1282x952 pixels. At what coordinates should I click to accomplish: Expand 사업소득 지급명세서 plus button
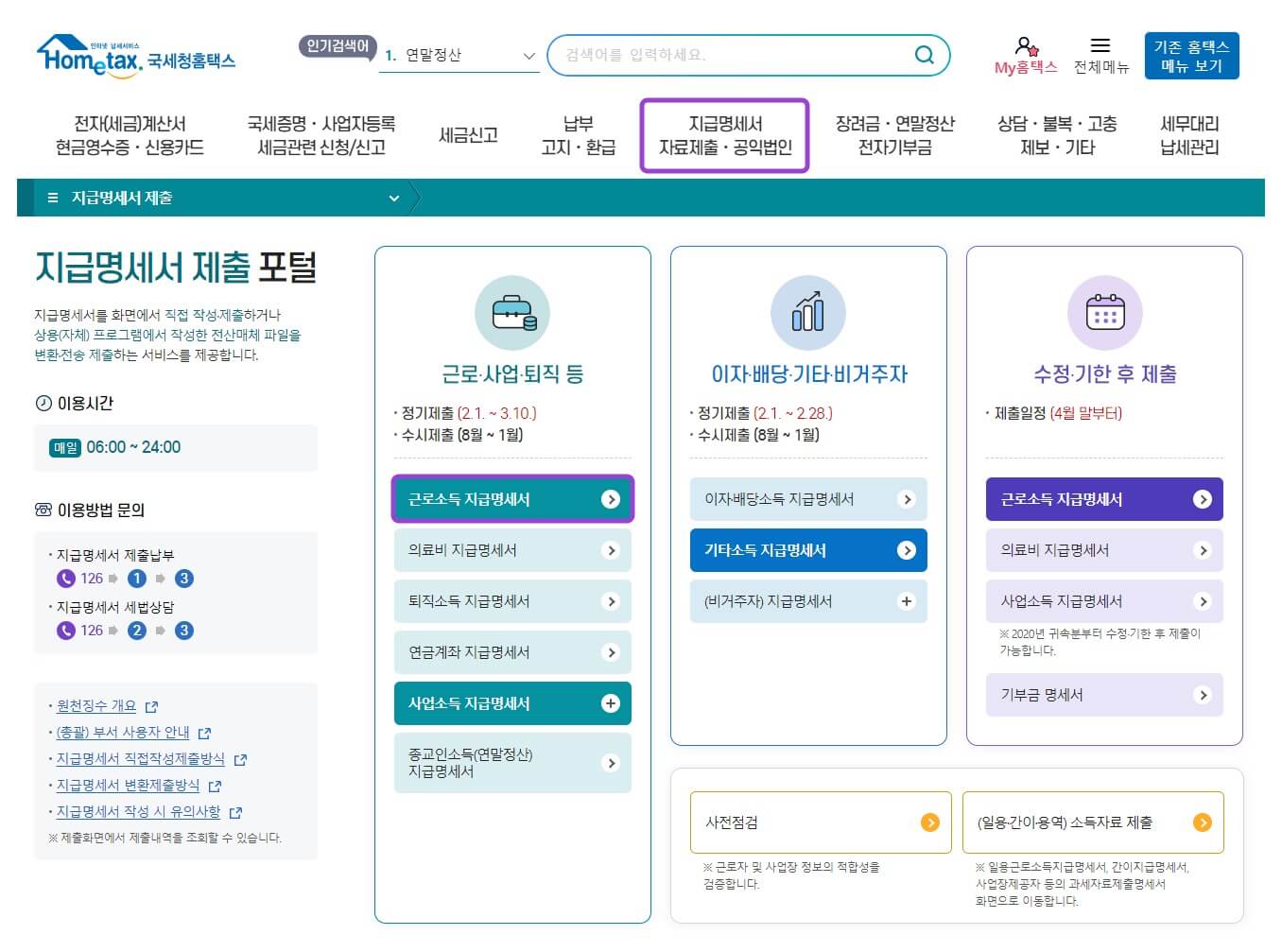(610, 703)
